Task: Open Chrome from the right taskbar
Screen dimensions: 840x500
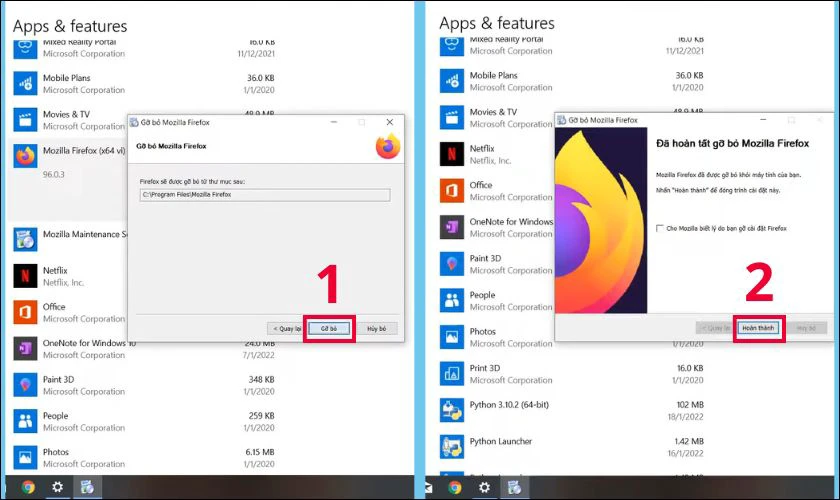Action: point(455,487)
